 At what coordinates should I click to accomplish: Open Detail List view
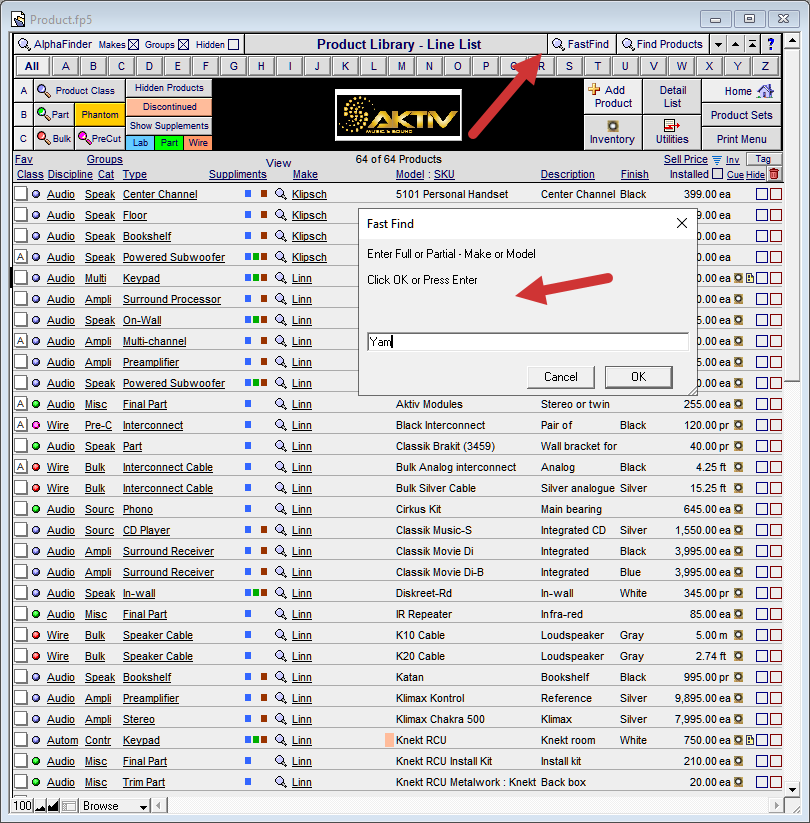click(x=672, y=97)
